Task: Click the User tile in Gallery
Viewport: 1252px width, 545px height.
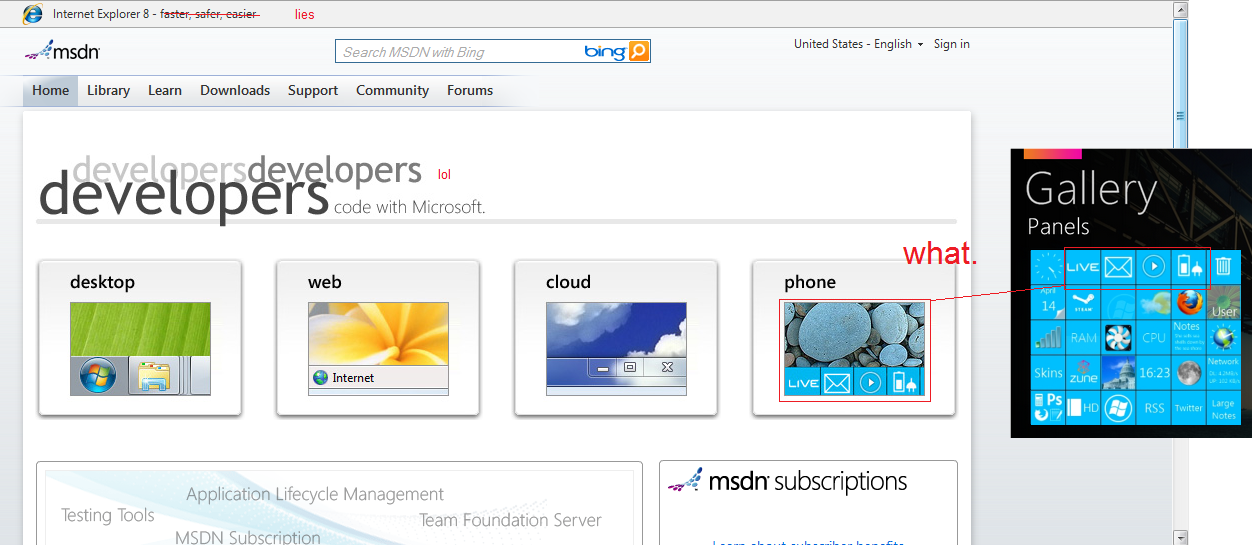Action: tap(1223, 302)
